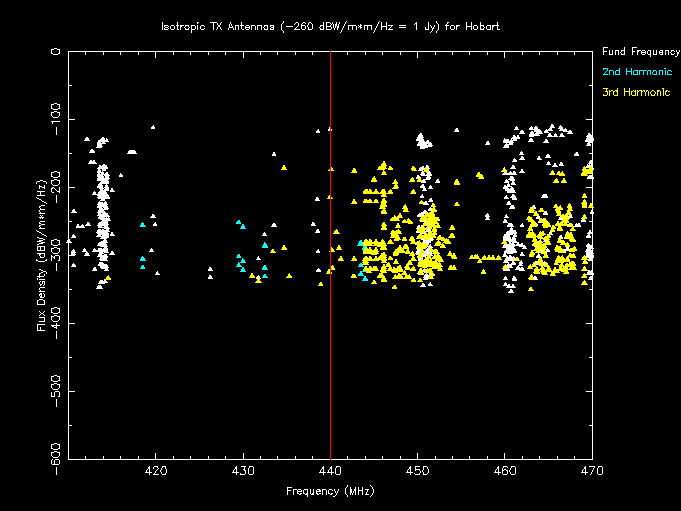Click the "Frequency (MHz)" x-axis label
The image size is (681, 511).
(x=330, y=491)
